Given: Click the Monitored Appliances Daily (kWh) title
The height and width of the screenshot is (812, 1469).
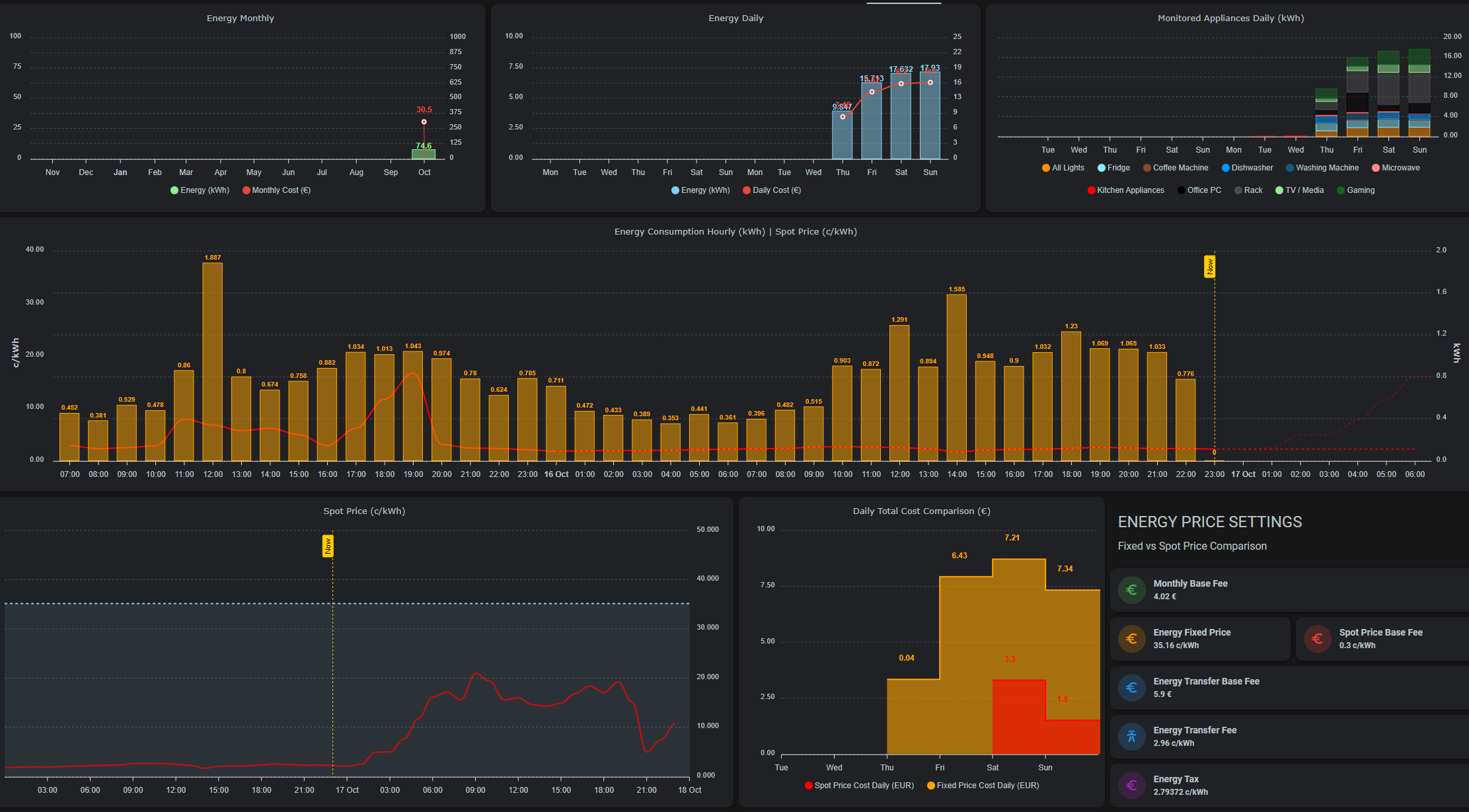Looking at the screenshot, I should point(1230,18).
